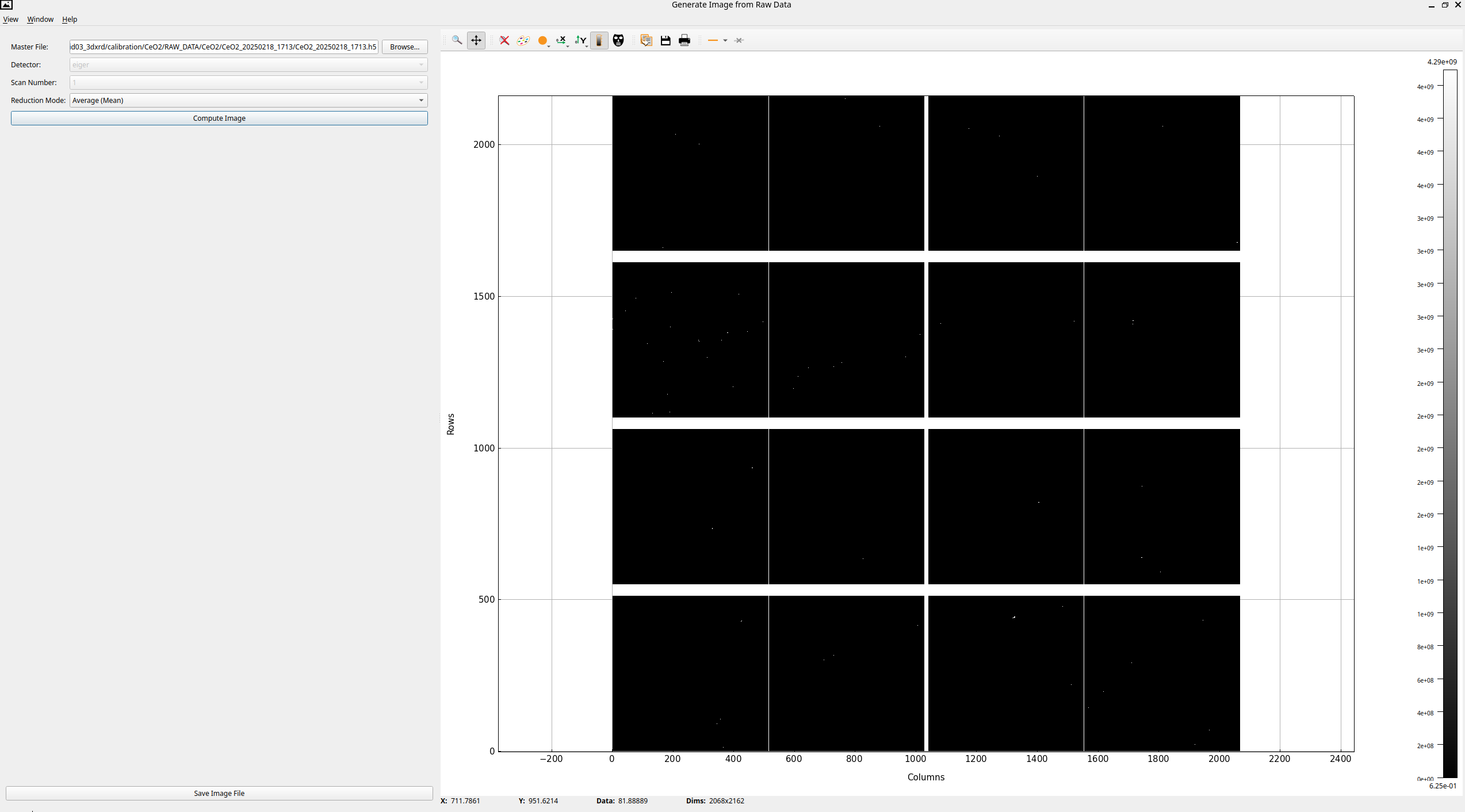Click the "Scan Number:" label
Screen dimensions: 1465x812
[x=33, y=82]
